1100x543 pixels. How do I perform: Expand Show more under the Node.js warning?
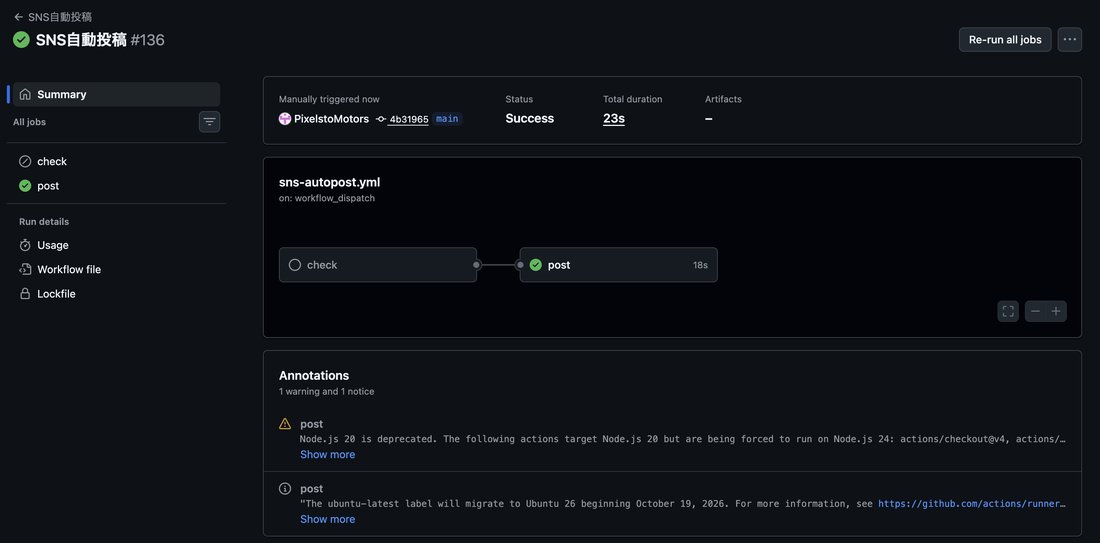coord(328,455)
